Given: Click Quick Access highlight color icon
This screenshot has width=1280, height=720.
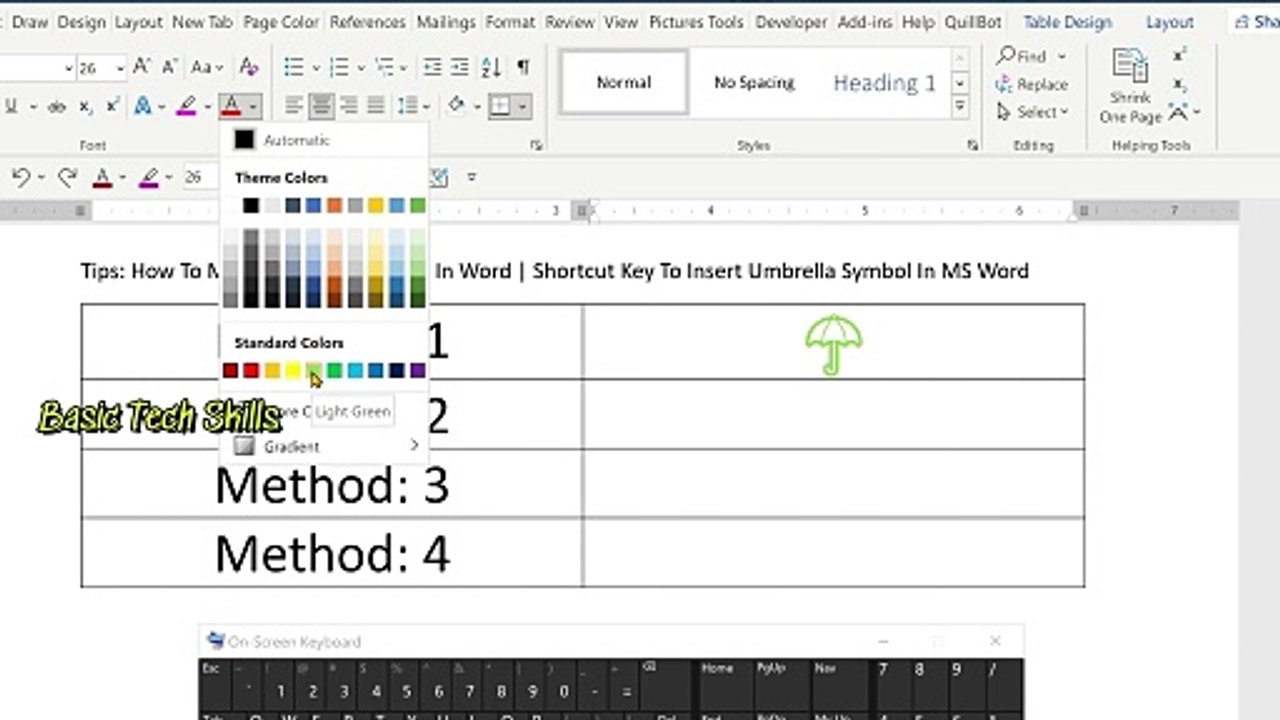Looking at the screenshot, I should tap(149, 178).
